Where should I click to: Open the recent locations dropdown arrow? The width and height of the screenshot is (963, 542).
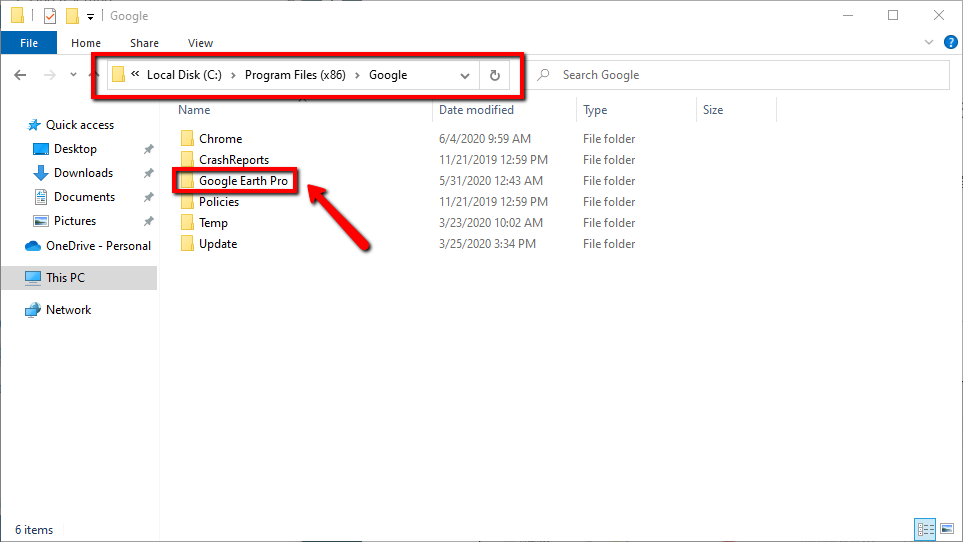(74, 75)
